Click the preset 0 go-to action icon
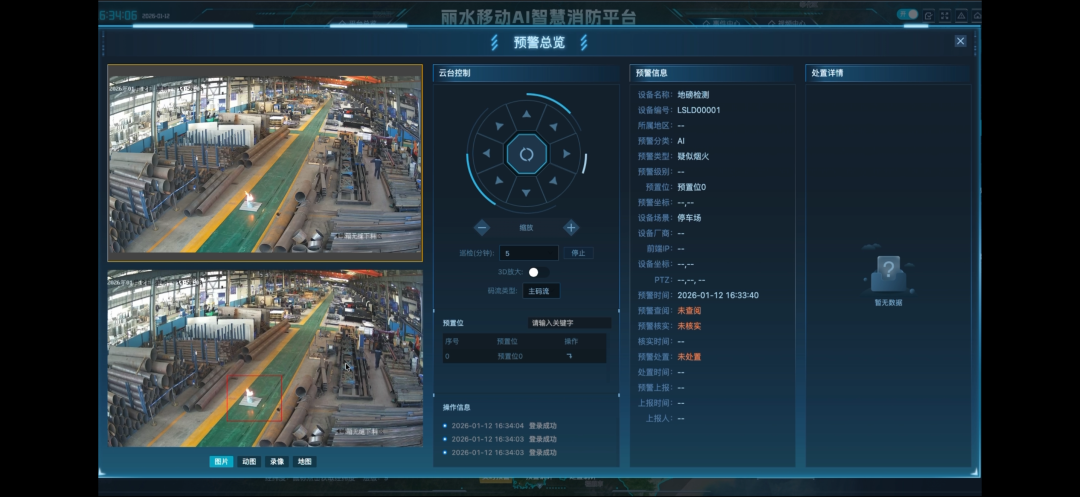The image size is (1080, 497). [571, 355]
